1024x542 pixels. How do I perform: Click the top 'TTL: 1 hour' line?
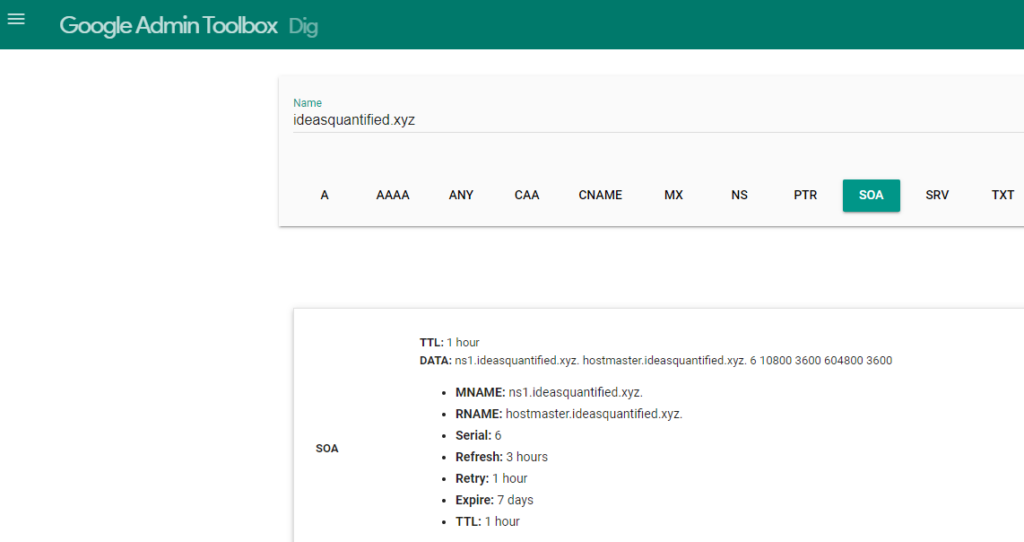(449, 342)
